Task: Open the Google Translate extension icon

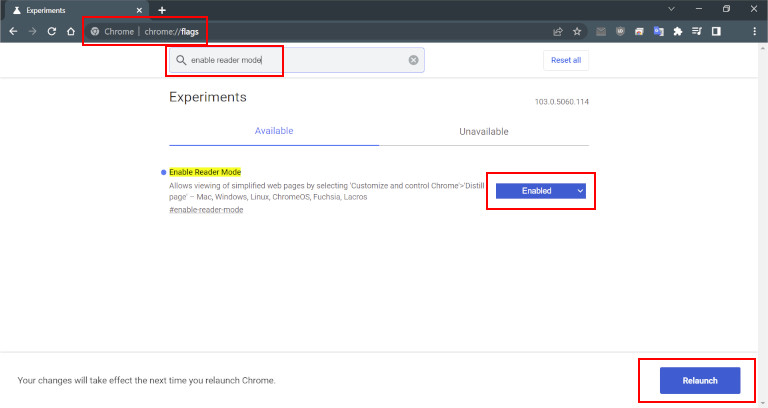Action: (658, 31)
